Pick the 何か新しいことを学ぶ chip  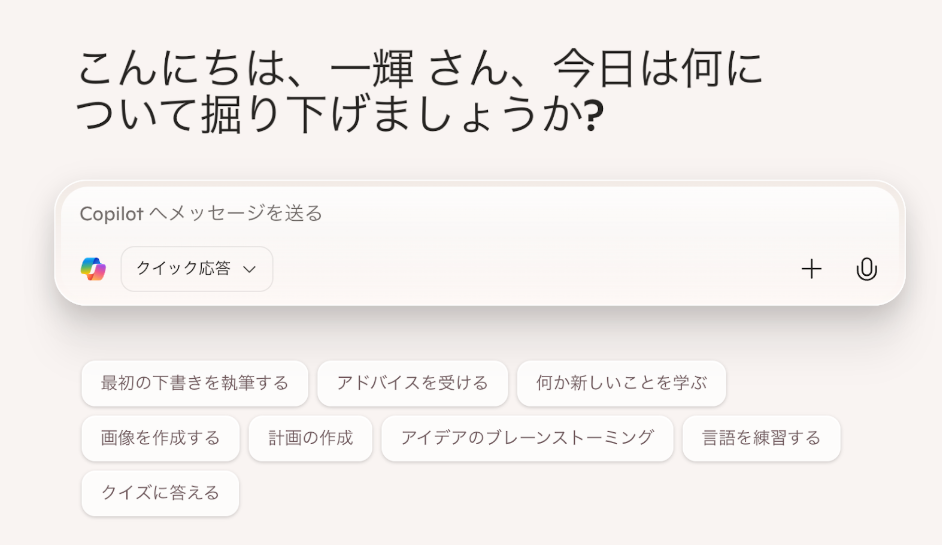[x=621, y=383]
